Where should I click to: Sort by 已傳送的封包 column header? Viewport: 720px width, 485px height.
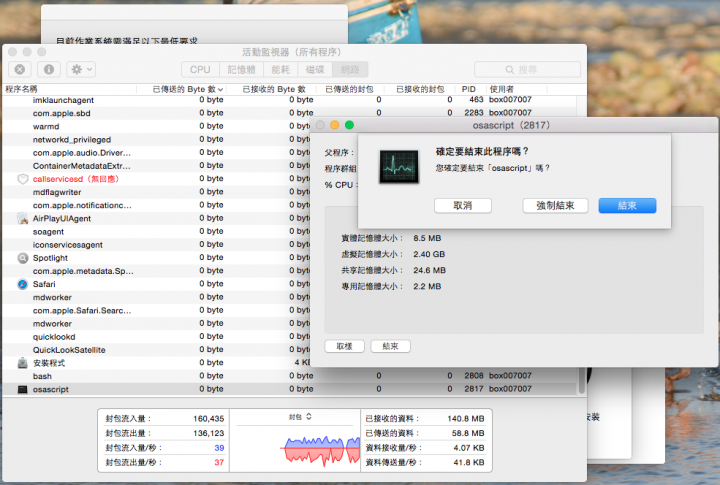(349, 89)
